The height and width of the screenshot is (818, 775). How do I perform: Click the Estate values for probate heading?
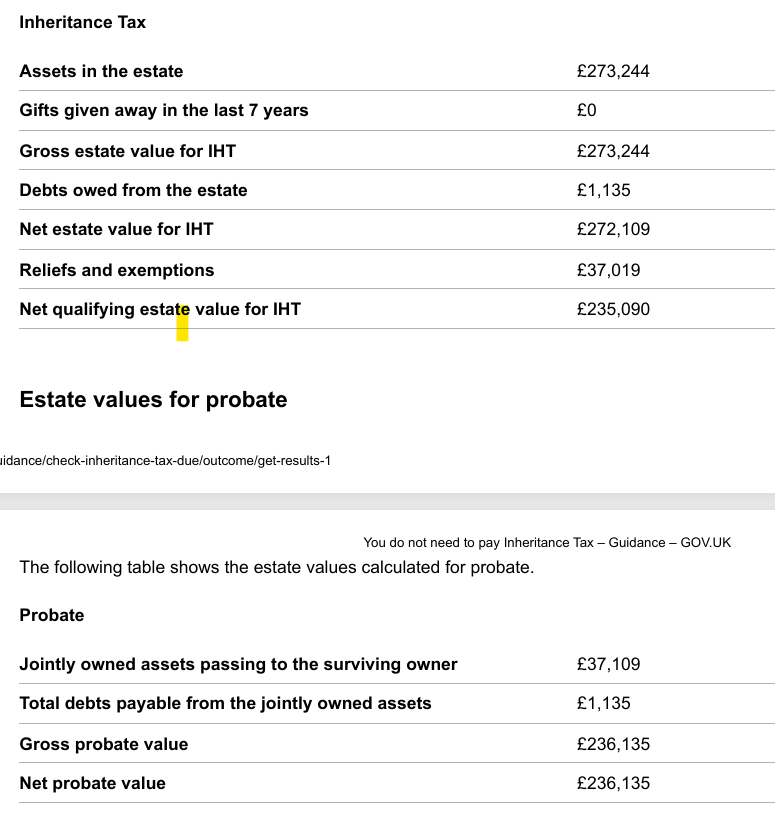(x=153, y=400)
